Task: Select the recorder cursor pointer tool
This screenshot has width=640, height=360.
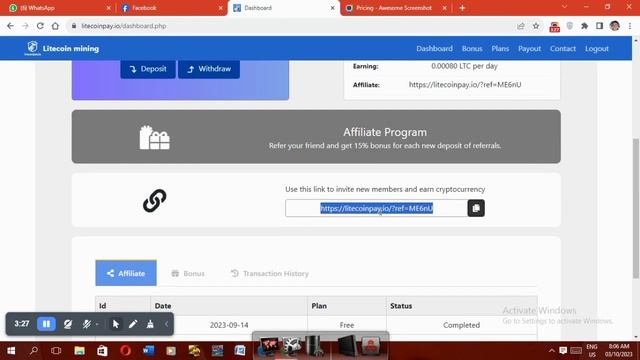Action: click(x=116, y=324)
